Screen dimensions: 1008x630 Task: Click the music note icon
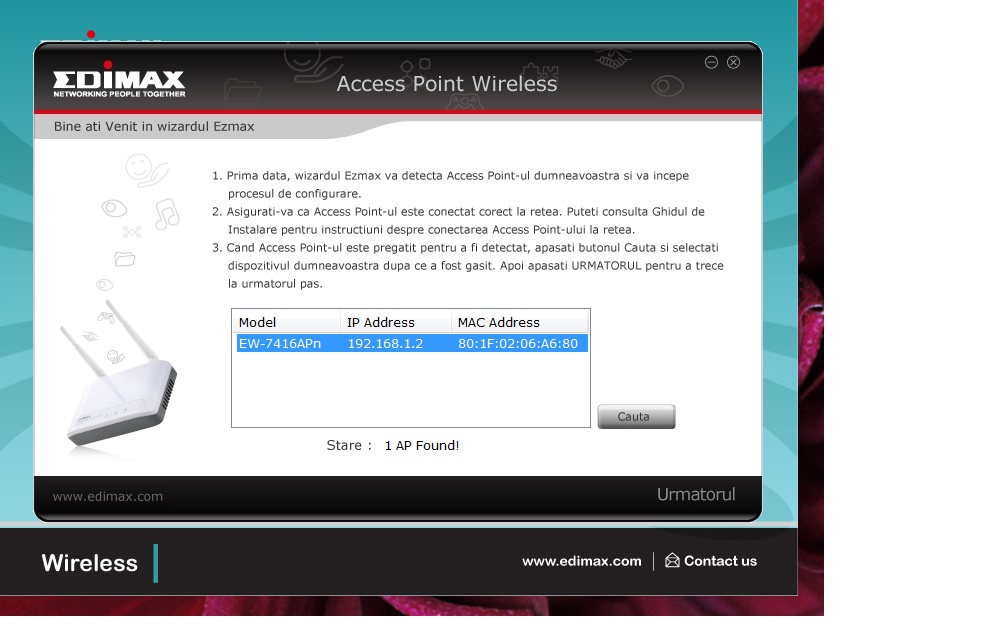click(x=167, y=213)
